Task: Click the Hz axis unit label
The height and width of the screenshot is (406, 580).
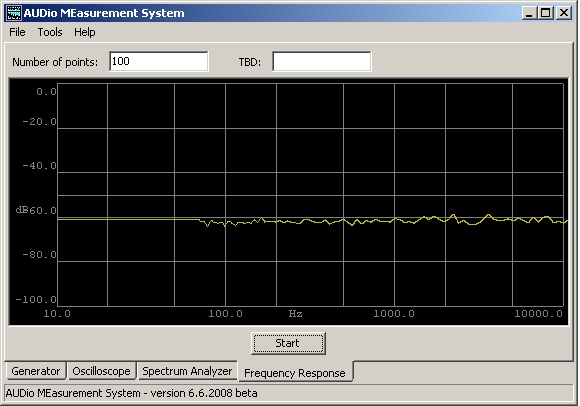Action: [x=296, y=314]
